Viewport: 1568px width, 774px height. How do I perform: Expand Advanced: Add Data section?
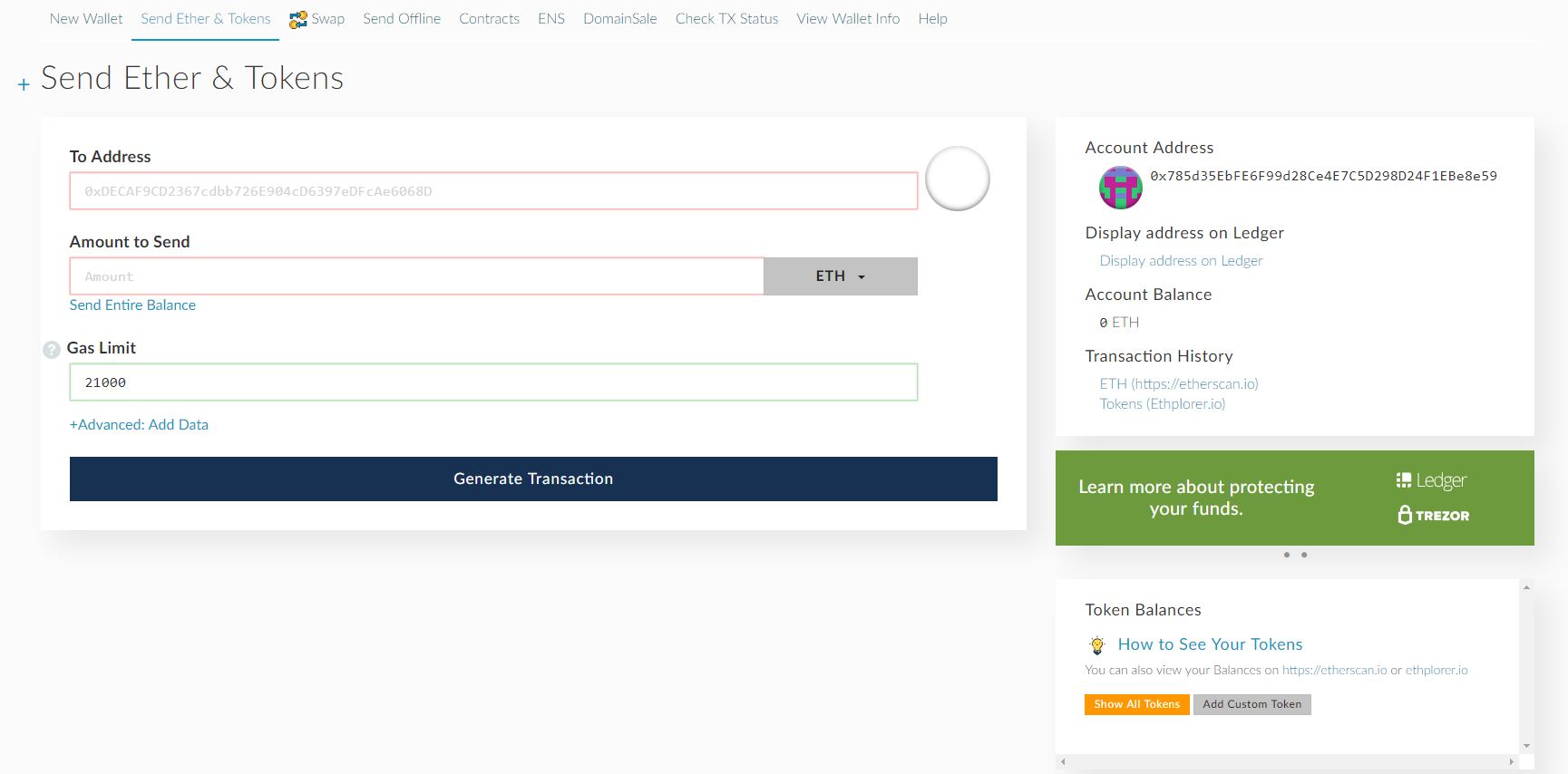(139, 424)
